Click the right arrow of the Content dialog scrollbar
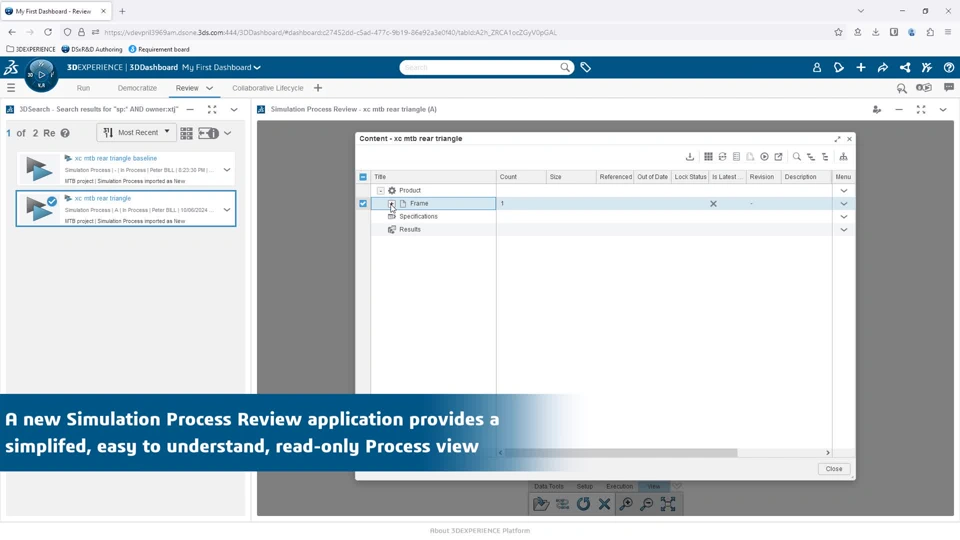 pyautogui.click(x=828, y=452)
